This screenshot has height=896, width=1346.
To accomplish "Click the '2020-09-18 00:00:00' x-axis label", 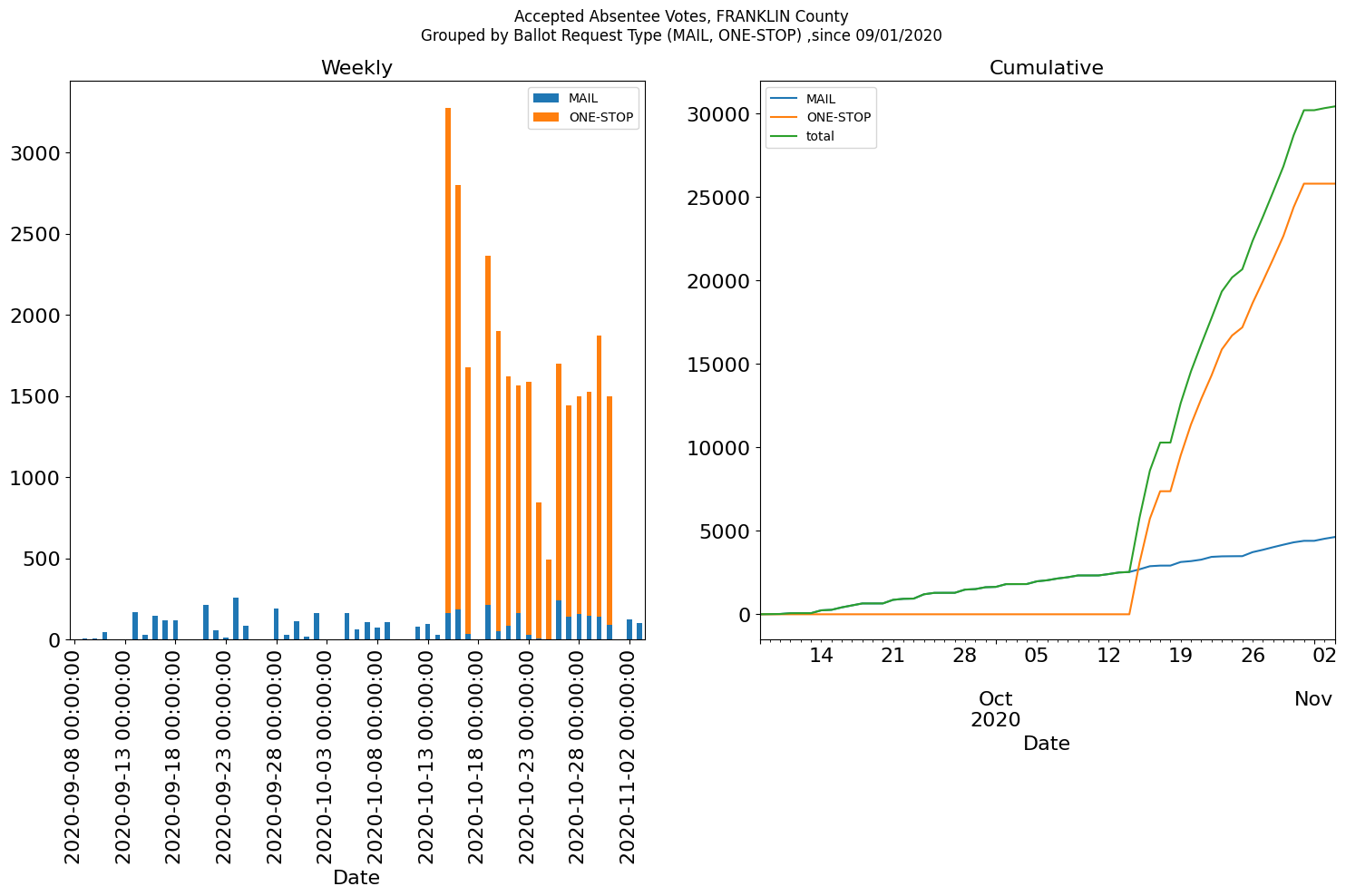I will pos(174,755).
